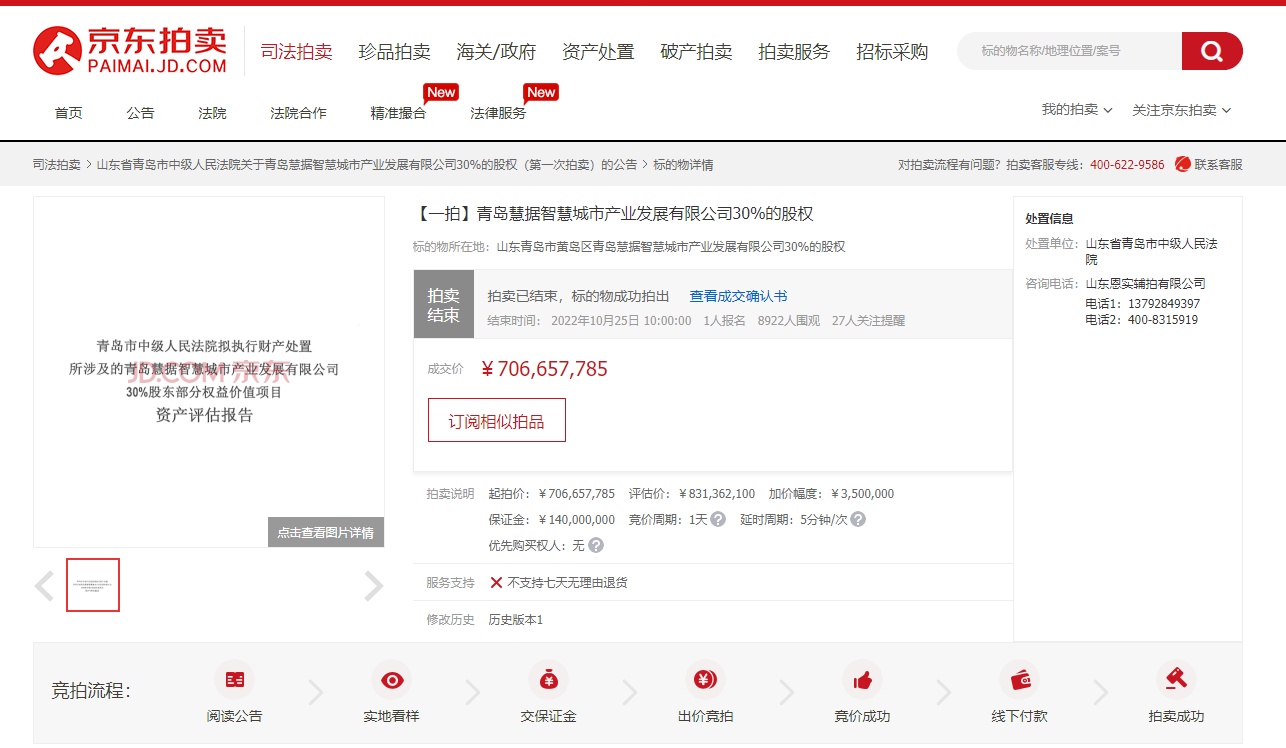Go to 首页 in the sub navigation

click(69, 113)
